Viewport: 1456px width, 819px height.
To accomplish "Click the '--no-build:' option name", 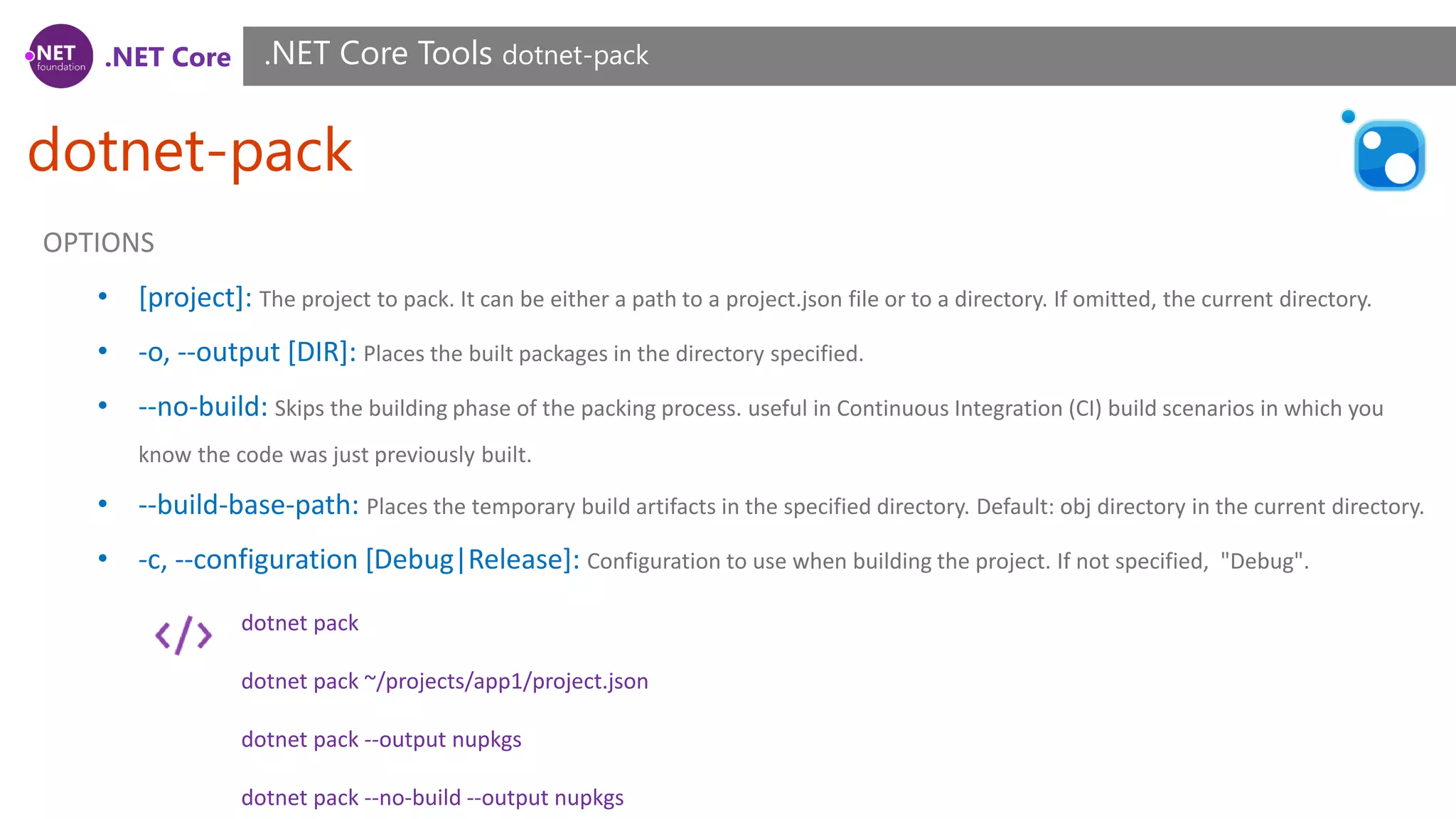I will click(x=203, y=407).
